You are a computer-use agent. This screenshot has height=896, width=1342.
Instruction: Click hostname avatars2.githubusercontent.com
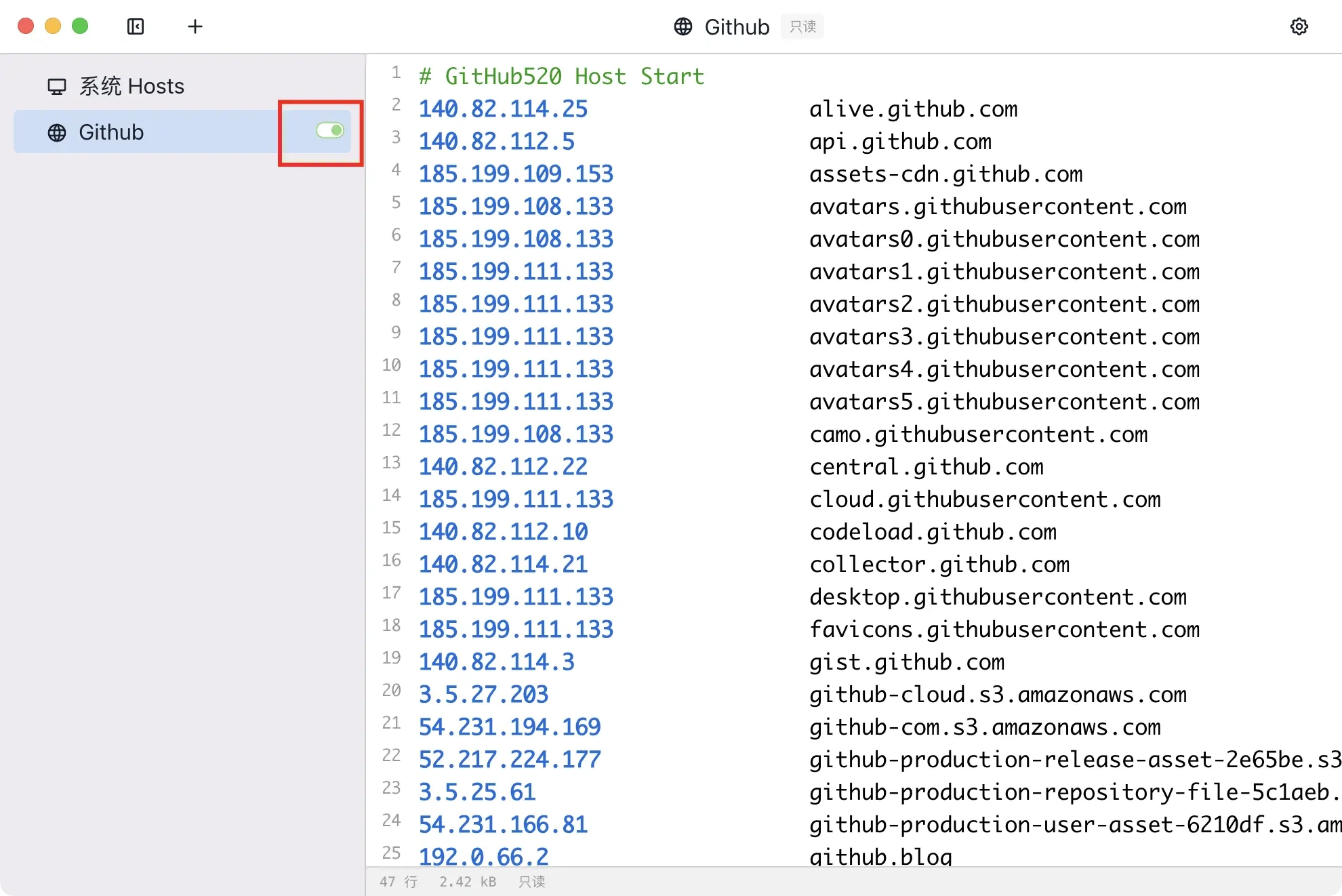(1004, 304)
